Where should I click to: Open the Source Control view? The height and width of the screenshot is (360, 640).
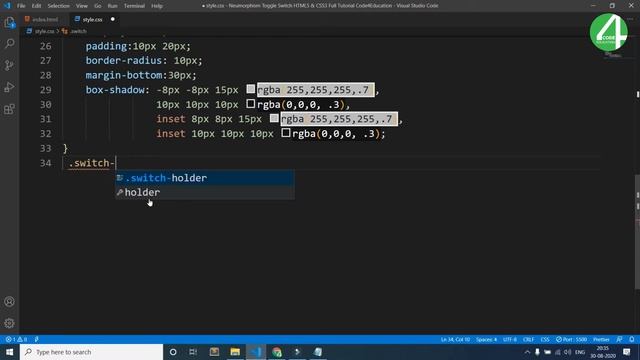(9, 65)
